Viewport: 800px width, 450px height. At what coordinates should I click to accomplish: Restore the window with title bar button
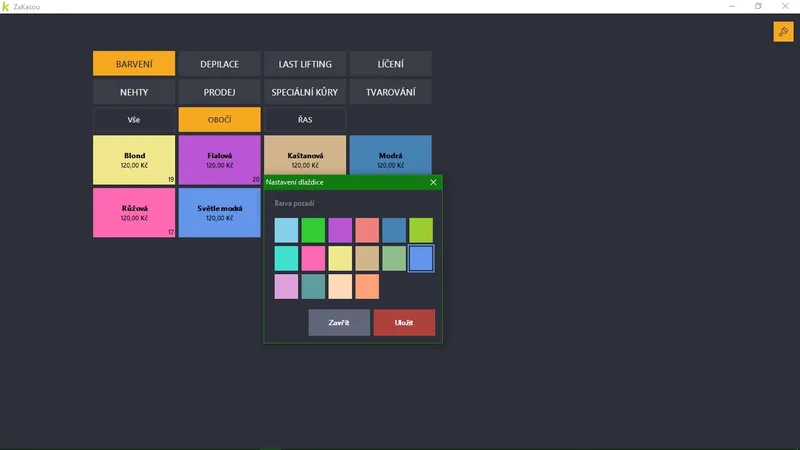pos(758,6)
